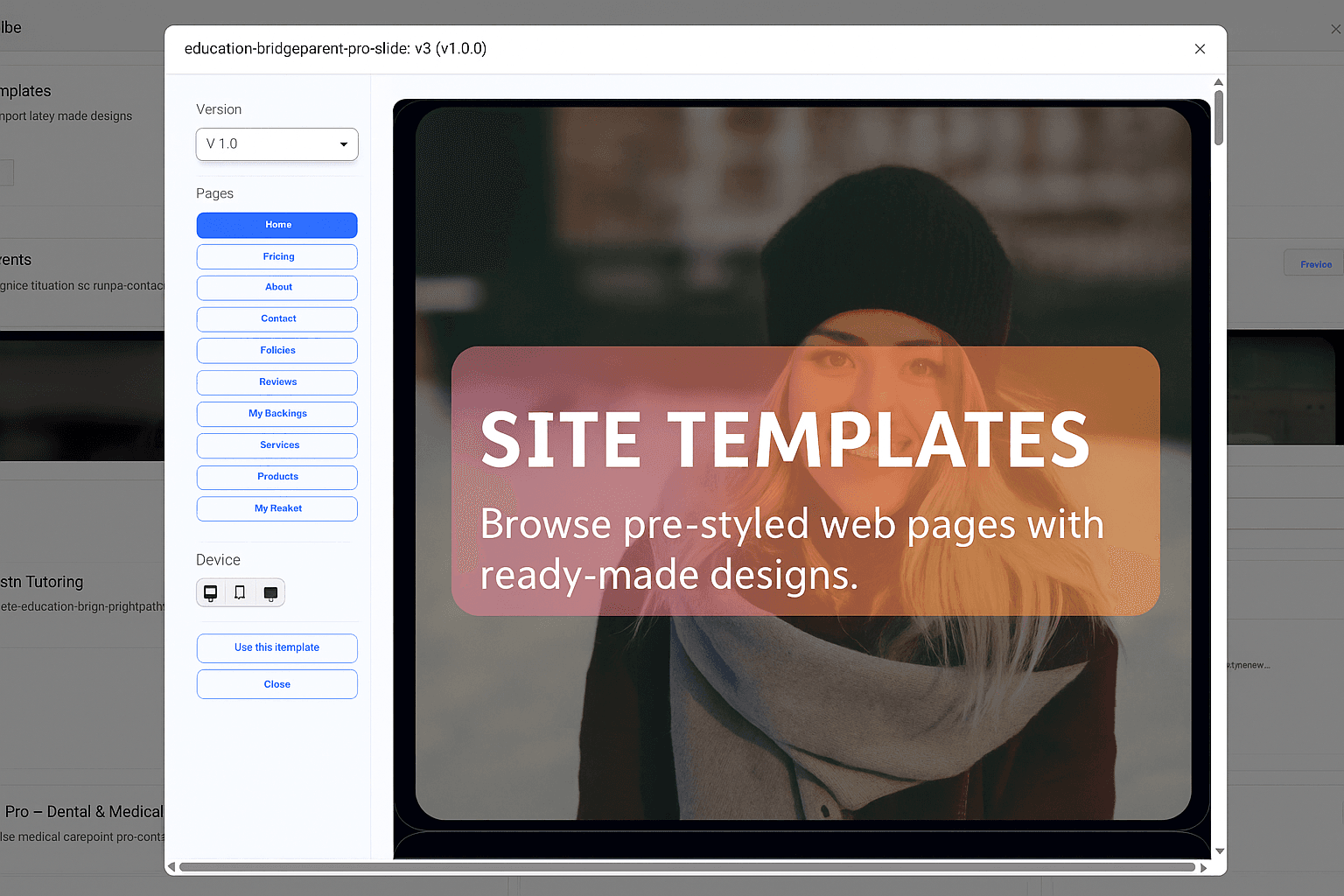The image size is (1344, 896).
Task: Open the Products page preview
Action: [276, 477]
